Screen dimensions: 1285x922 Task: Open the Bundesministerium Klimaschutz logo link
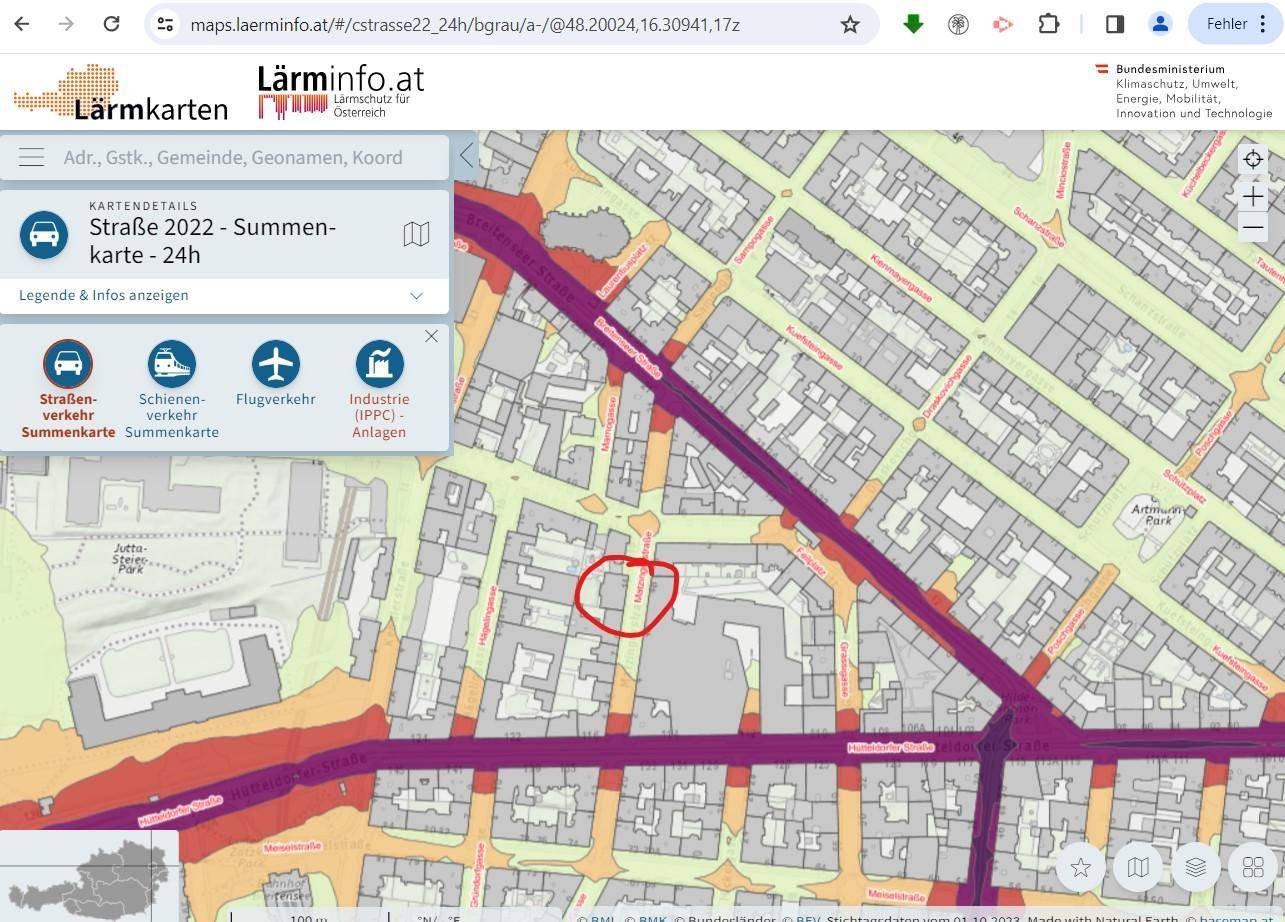click(1185, 91)
